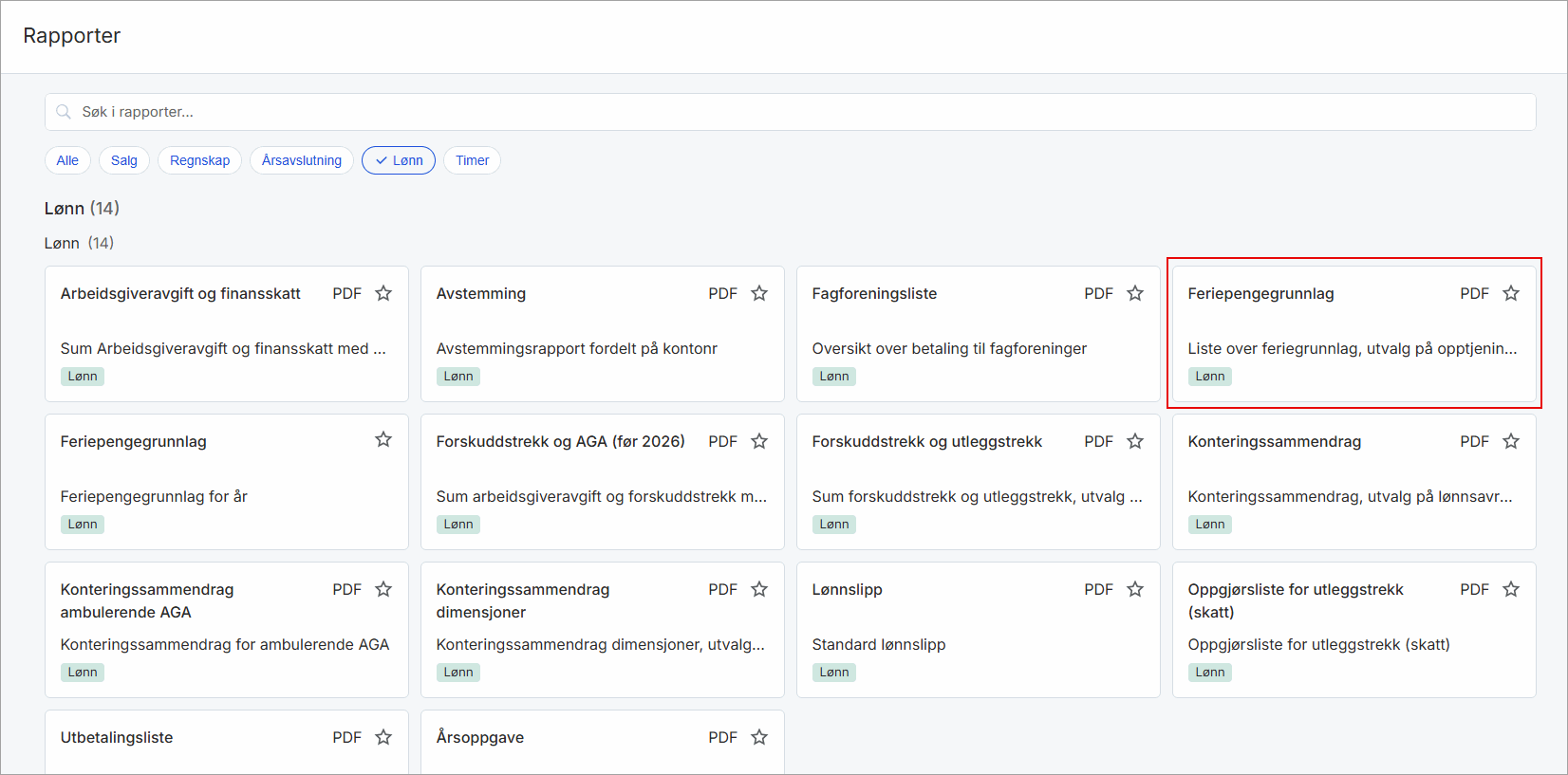Image resolution: width=1568 pixels, height=775 pixels.
Task: Click the search magnifier icon
Action: point(64,112)
